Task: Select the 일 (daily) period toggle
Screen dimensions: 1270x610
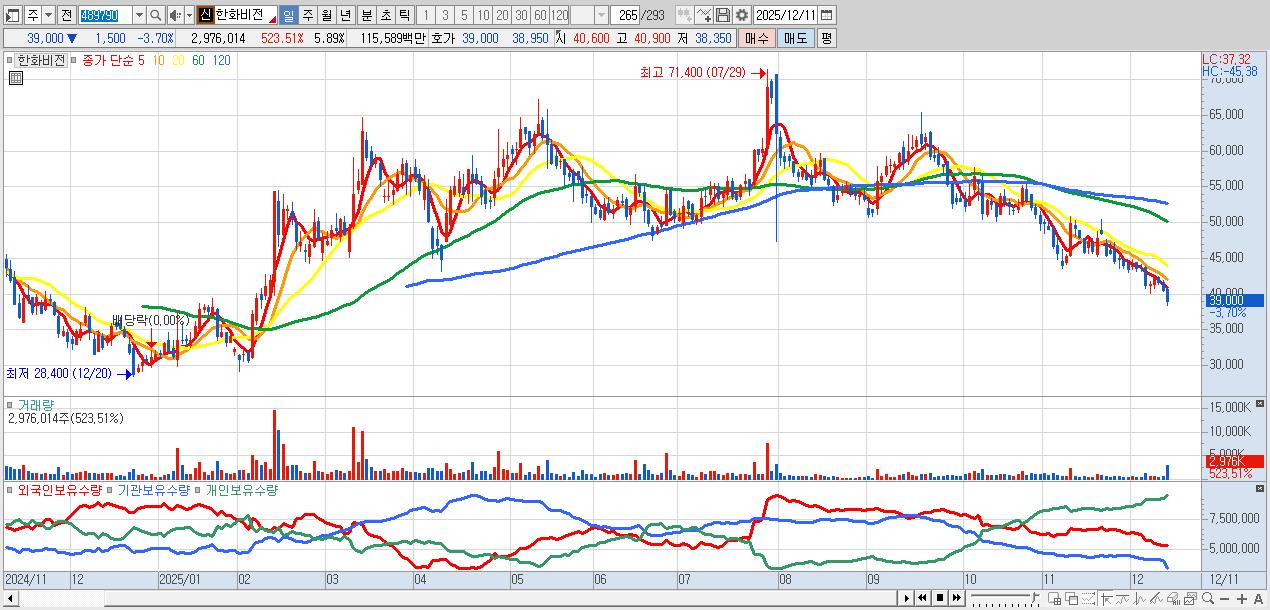Action: pyautogui.click(x=289, y=15)
